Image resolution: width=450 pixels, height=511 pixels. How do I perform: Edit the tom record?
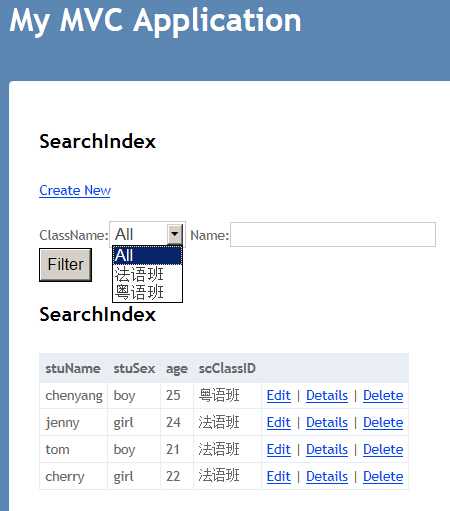click(x=279, y=450)
